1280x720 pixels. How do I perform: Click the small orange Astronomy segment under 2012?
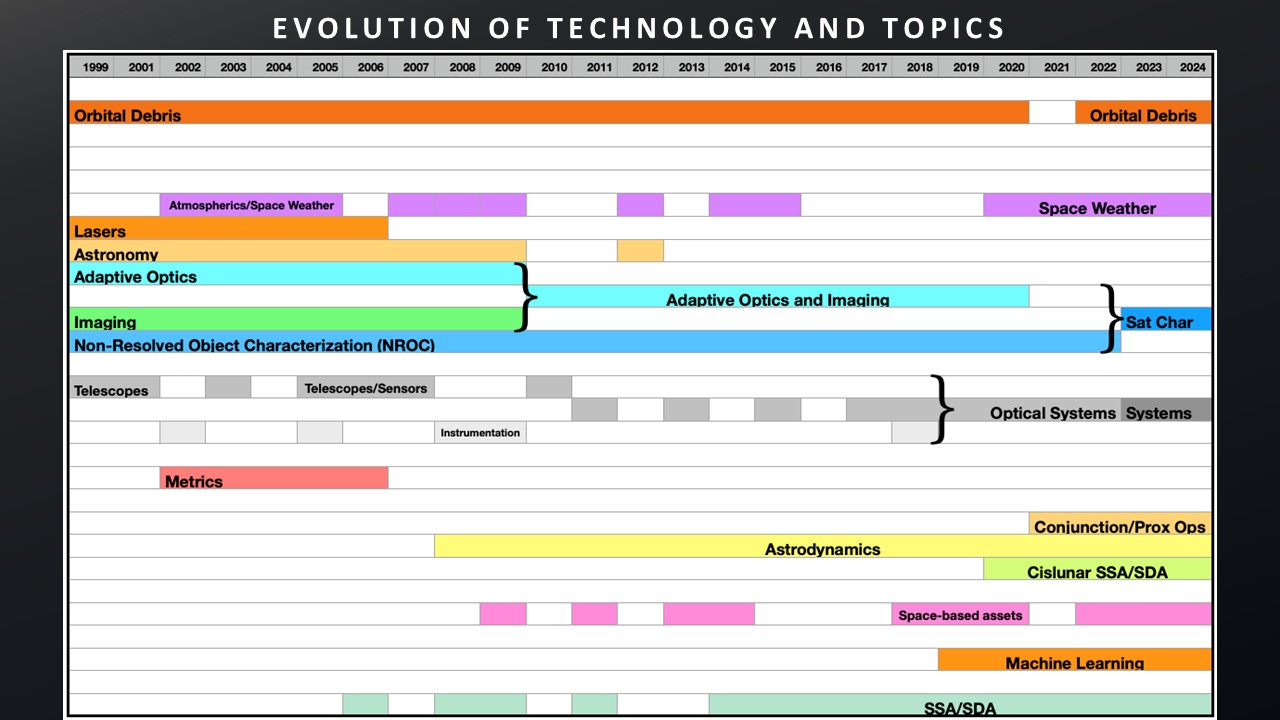[x=640, y=250]
